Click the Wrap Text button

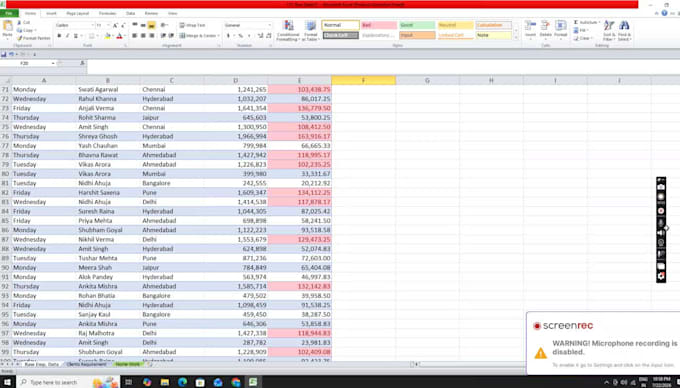(192, 25)
